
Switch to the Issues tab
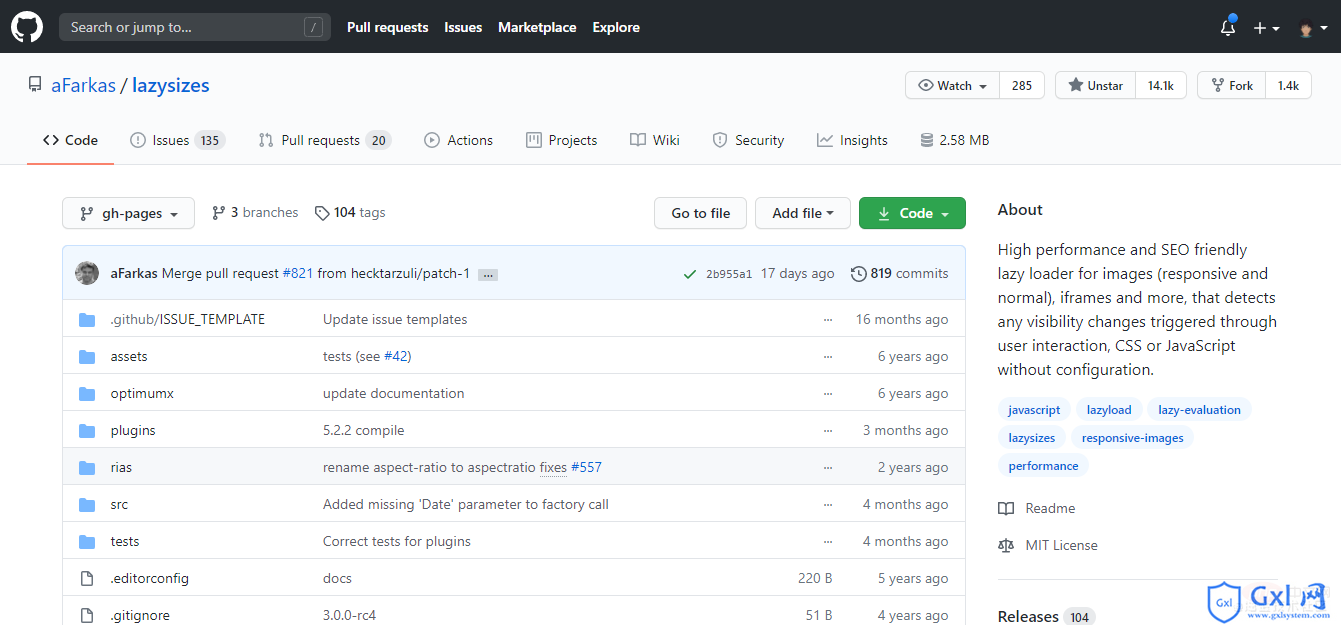177,140
